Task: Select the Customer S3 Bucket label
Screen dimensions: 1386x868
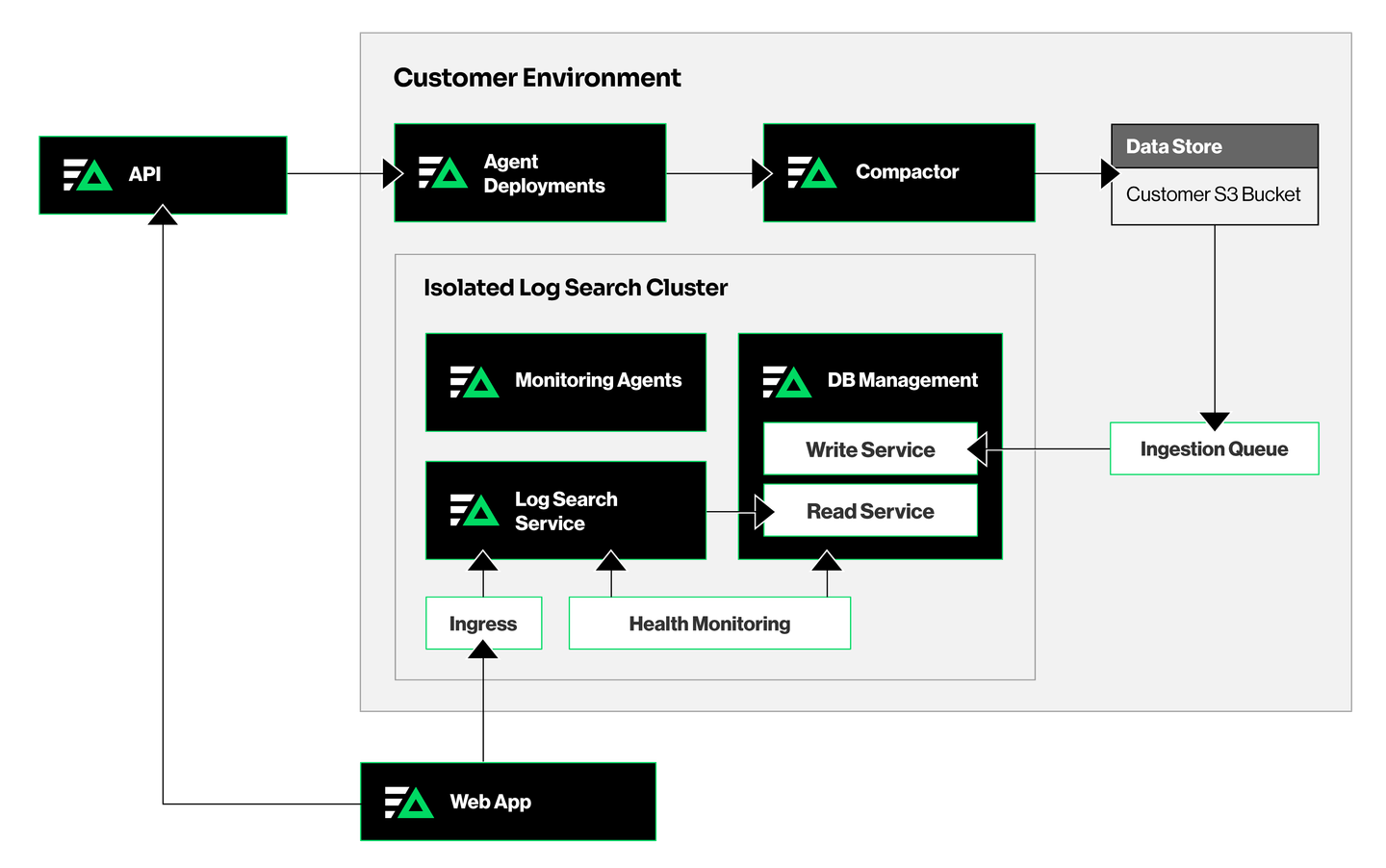Action: coord(1213,194)
